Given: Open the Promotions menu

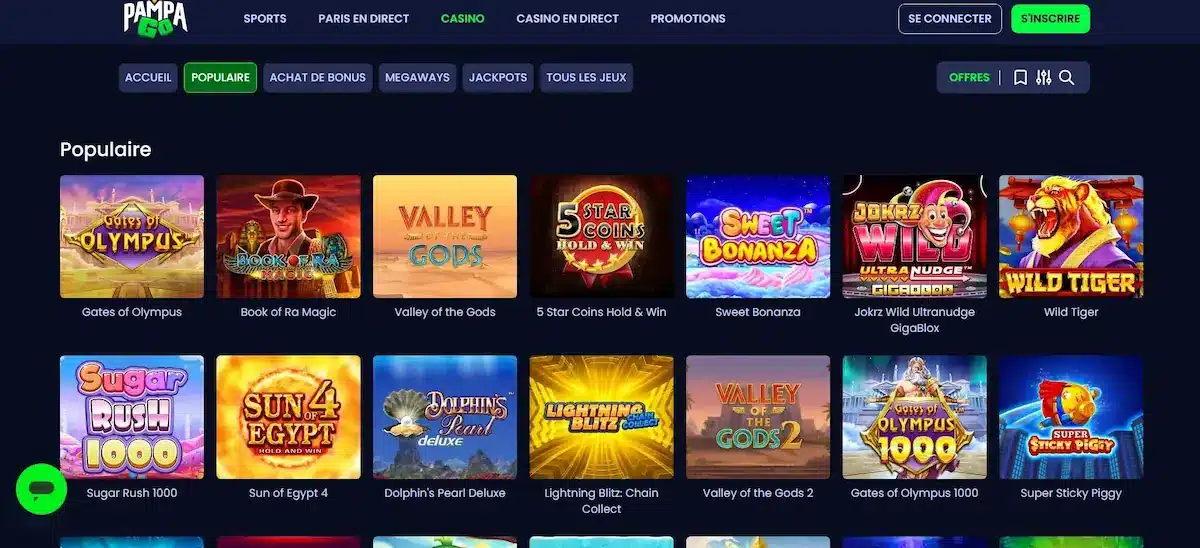Looking at the screenshot, I should pyautogui.click(x=688, y=18).
